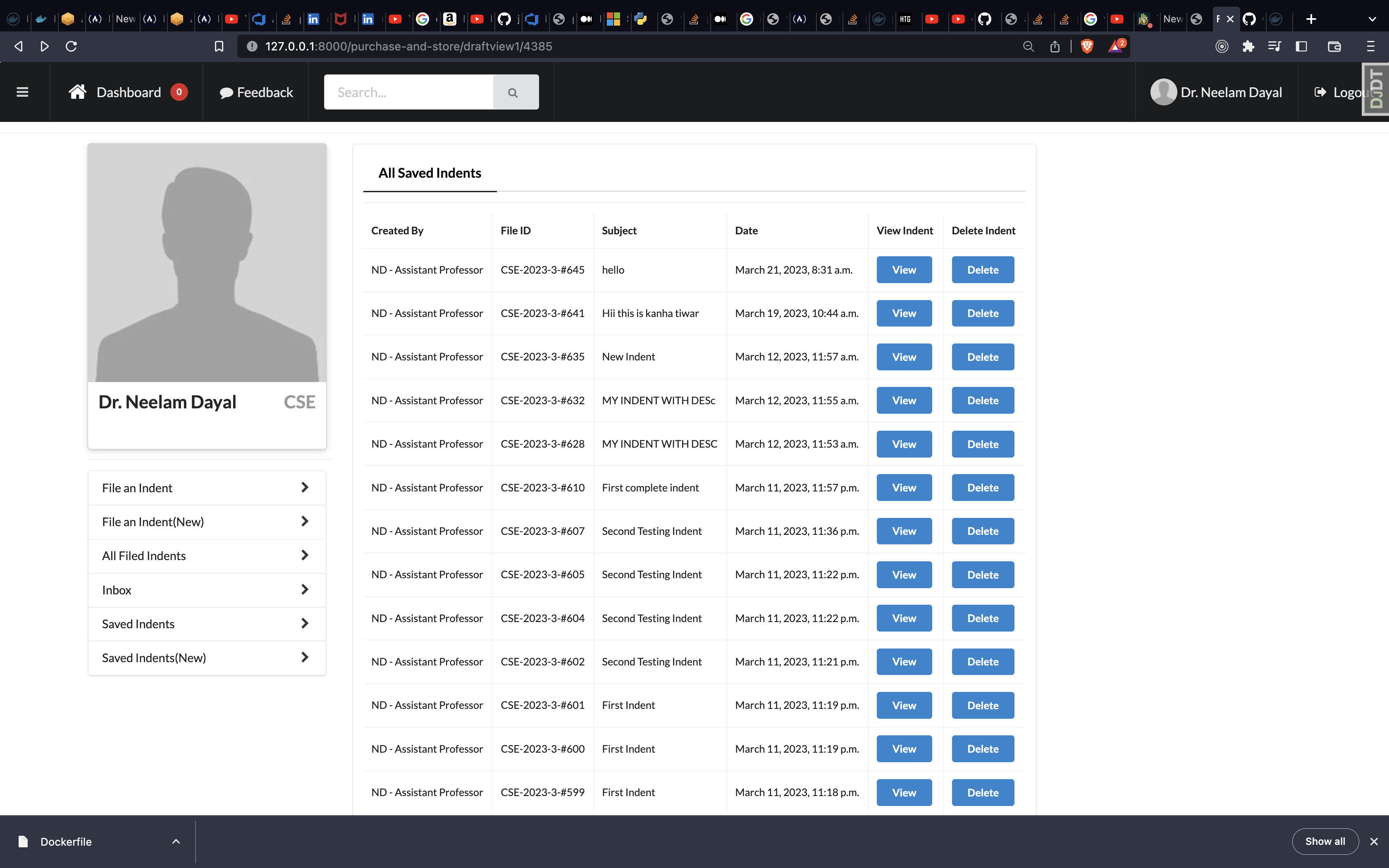
Task: Click the Feedback link in navbar
Action: pyautogui.click(x=256, y=93)
